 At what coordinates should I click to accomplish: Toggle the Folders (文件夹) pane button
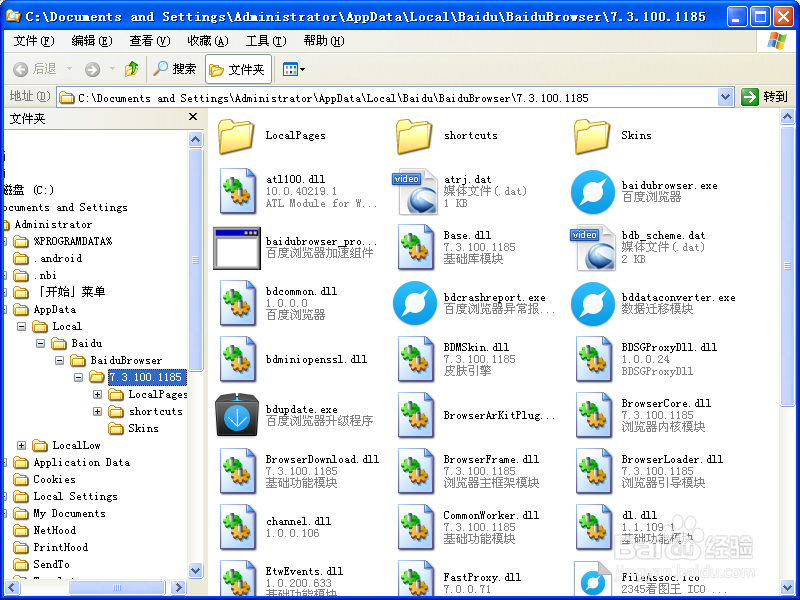(x=238, y=69)
